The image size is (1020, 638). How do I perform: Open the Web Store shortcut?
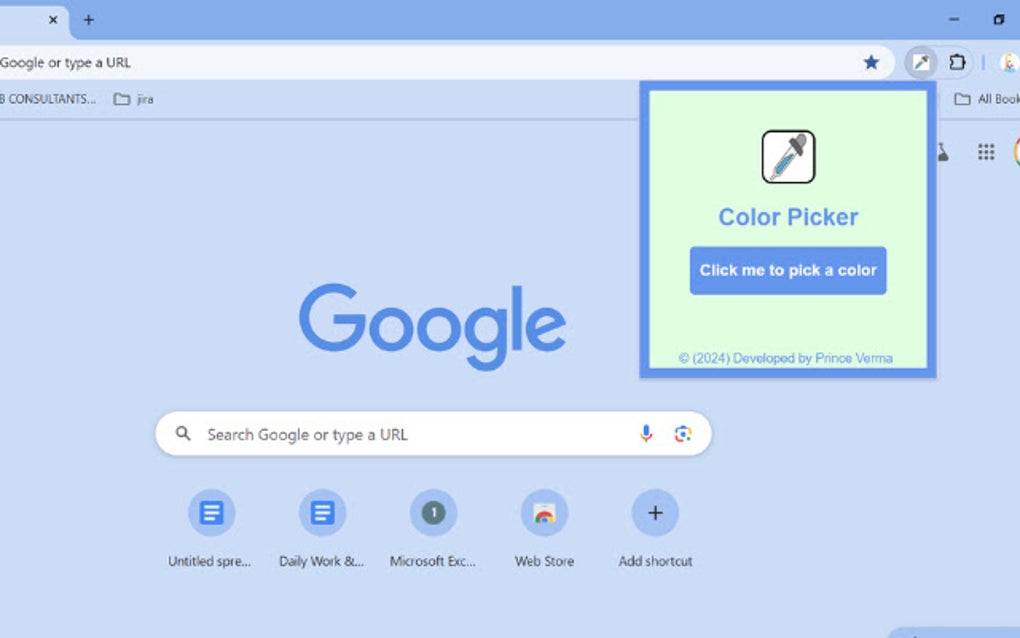pos(543,512)
